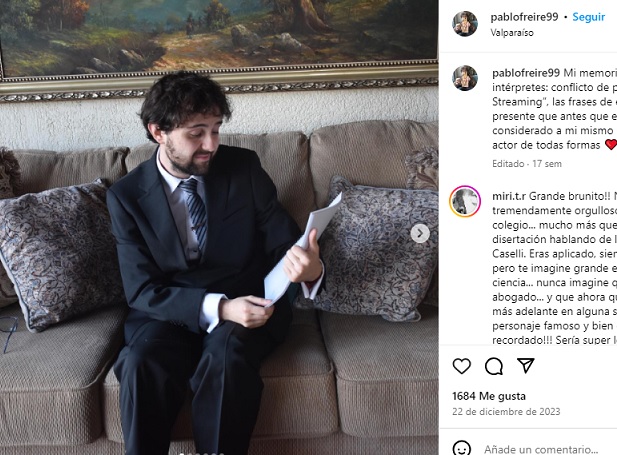The image size is (617, 455).
Task: View miri.t.r story ring avatar
Action: [x=465, y=201]
